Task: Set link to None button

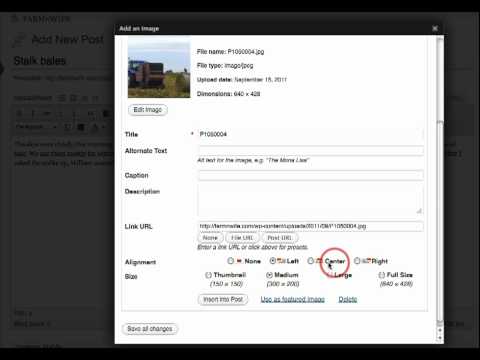Action: click(210, 238)
